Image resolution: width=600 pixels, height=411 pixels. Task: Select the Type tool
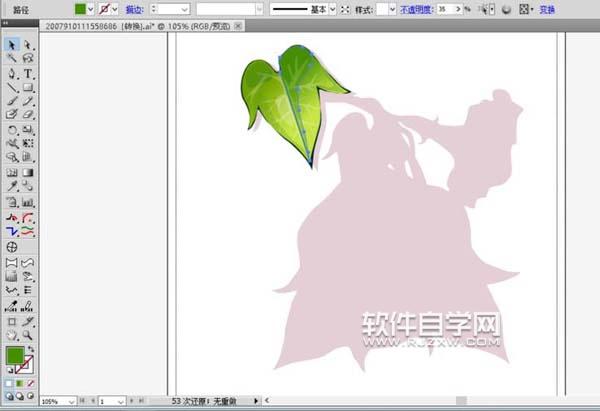click(28, 73)
